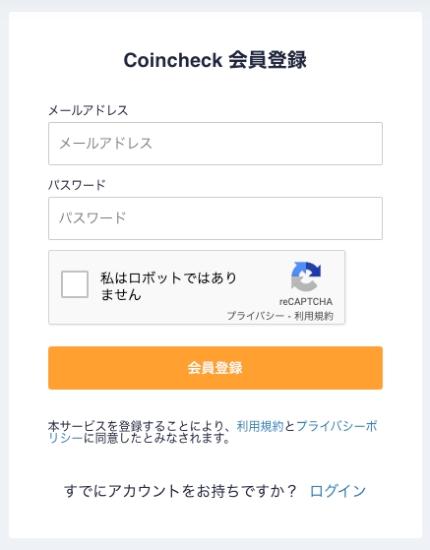This screenshot has height=550, width=430.
Task: Click the 本サービスを登録することにより text
Action: pyautogui.click(x=136, y=426)
